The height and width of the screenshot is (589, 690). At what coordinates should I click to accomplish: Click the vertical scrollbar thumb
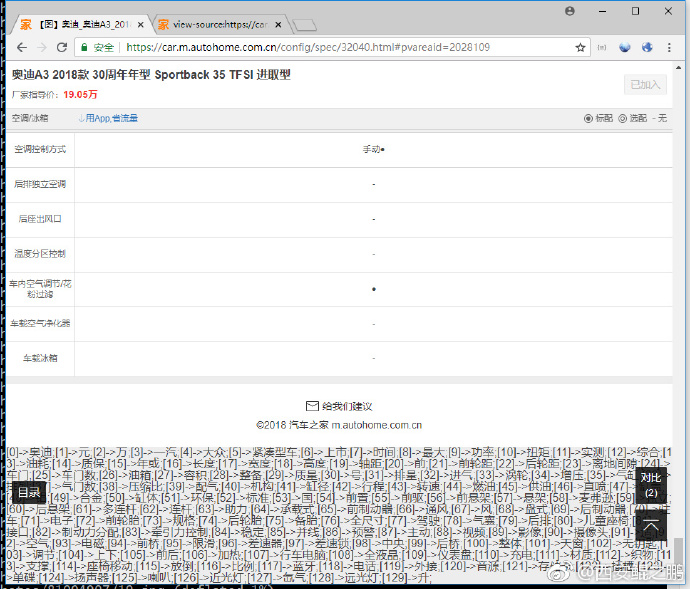pos(678,552)
